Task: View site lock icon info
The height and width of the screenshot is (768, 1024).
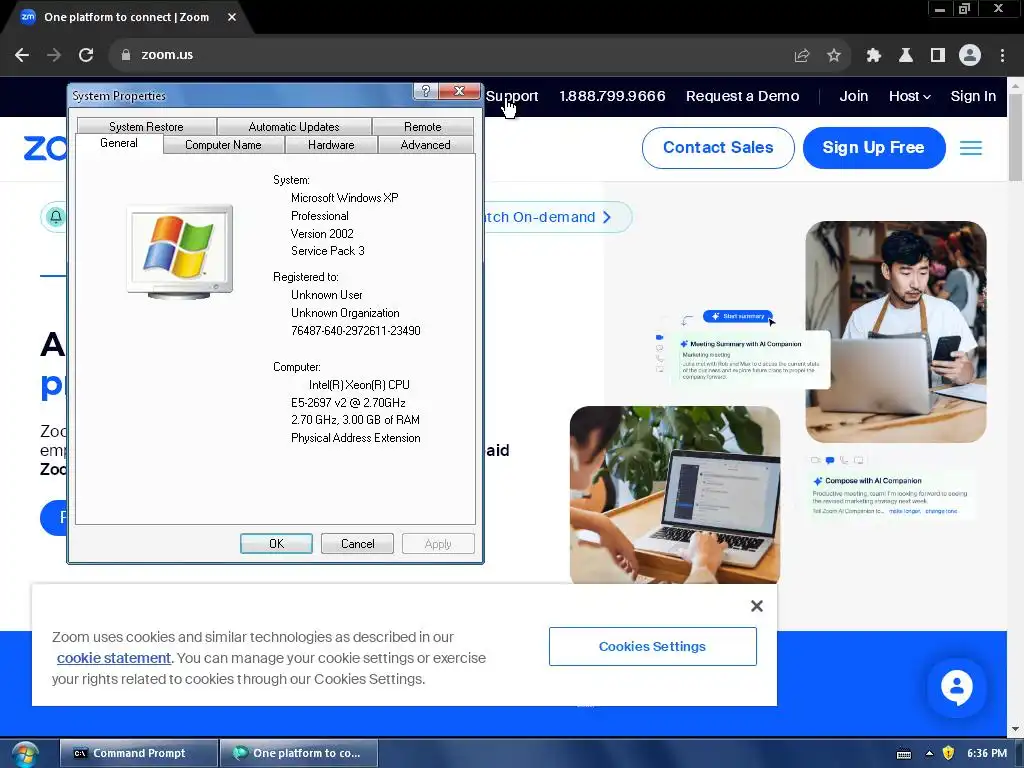Action: coord(126,55)
